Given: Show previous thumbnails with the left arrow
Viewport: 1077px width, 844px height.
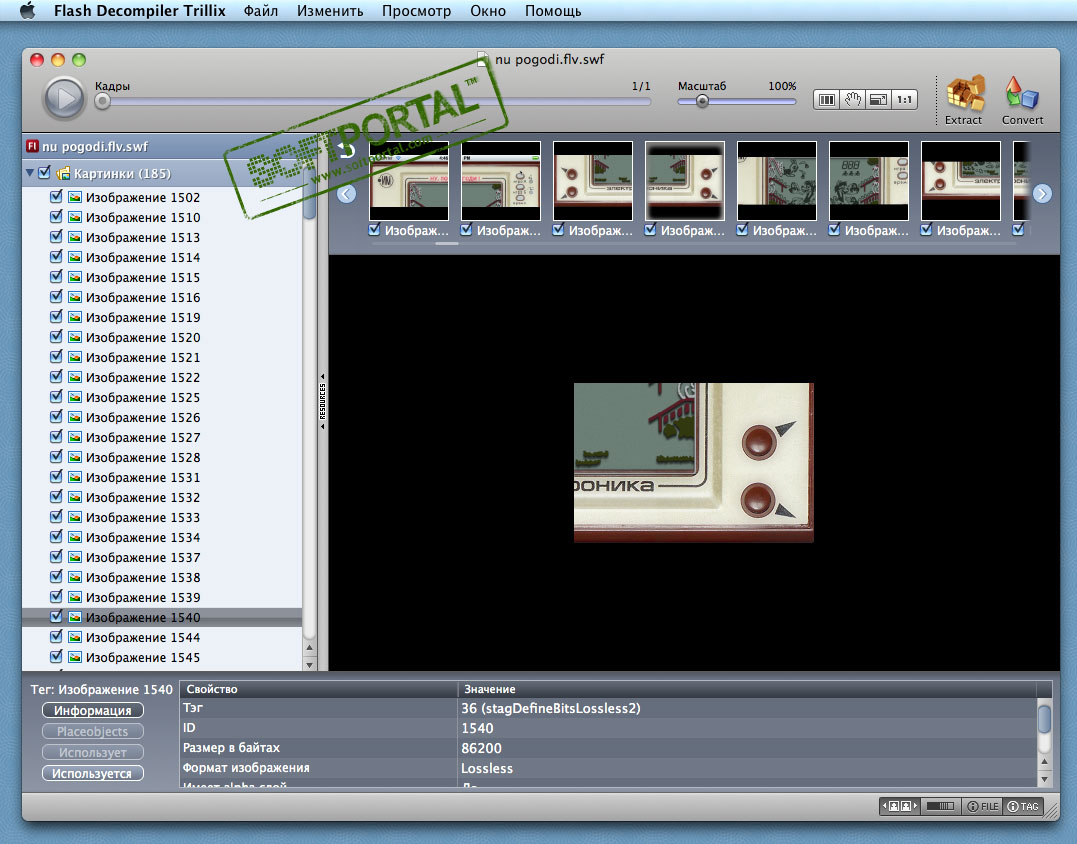Looking at the screenshot, I should 347,194.
